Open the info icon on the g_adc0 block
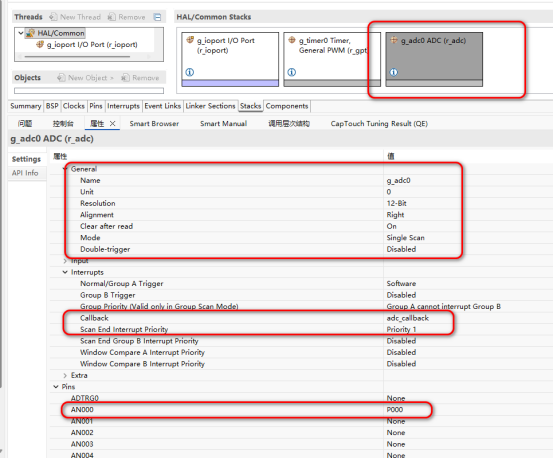 tap(394, 72)
